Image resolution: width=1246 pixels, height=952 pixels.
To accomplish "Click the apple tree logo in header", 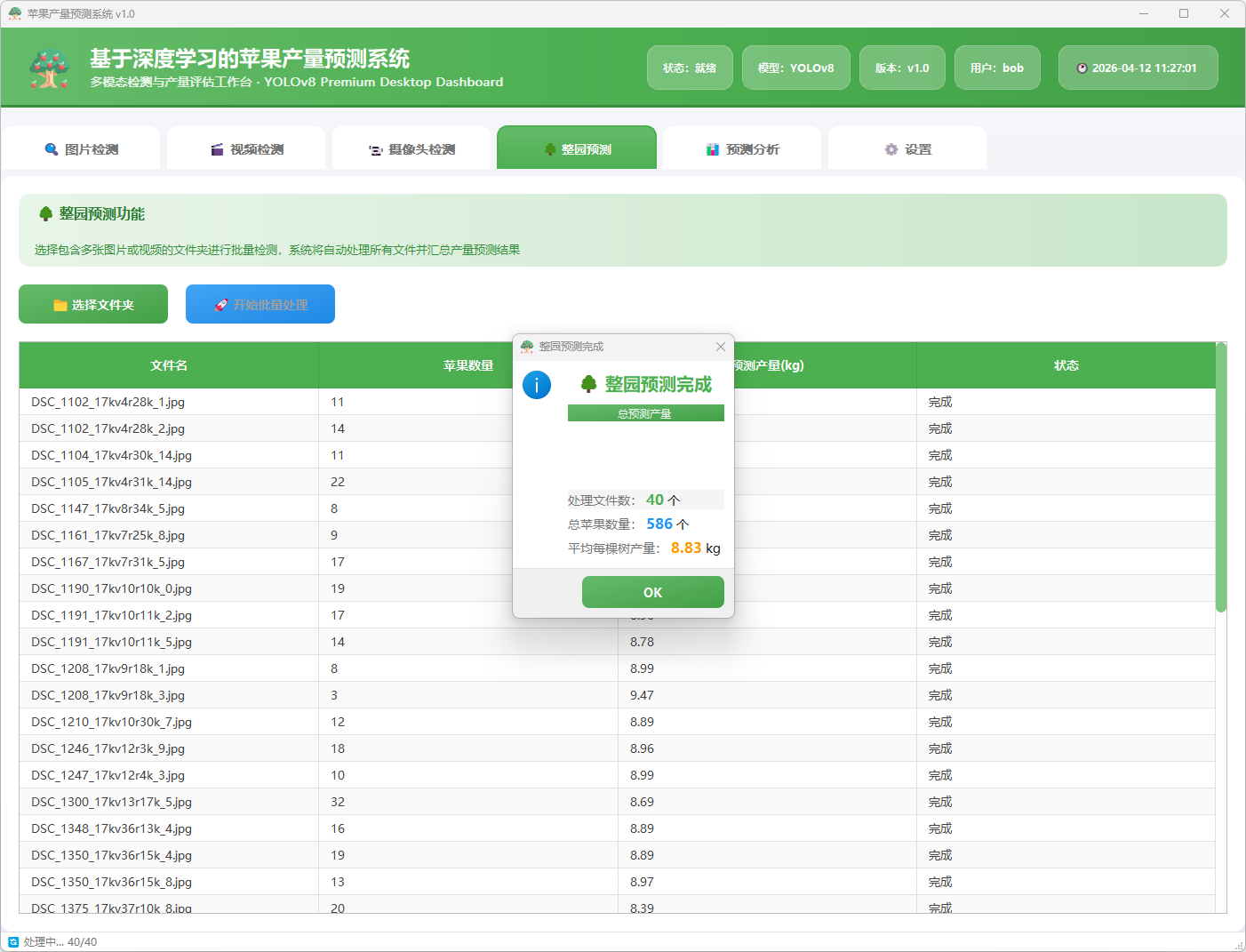I will pyautogui.click(x=50, y=68).
